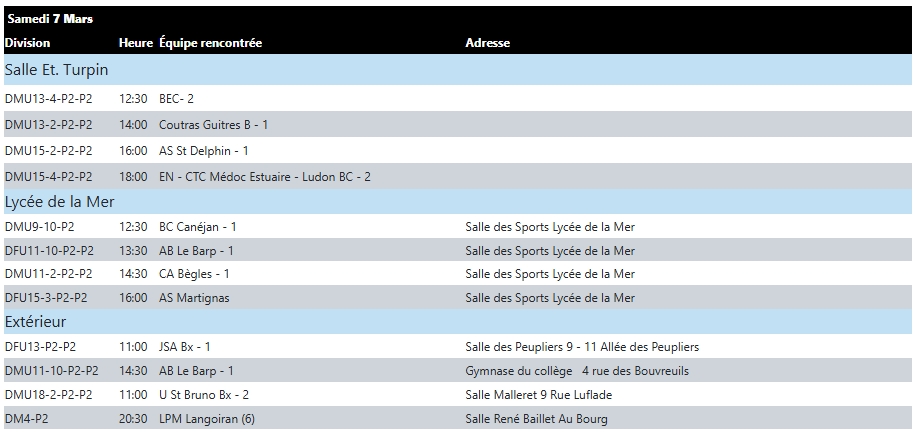The width and height of the screenshot is (918, 437).
Task: Select the CTC Médoc Estuaire - Ludon BC team
Action: [265, 177]
